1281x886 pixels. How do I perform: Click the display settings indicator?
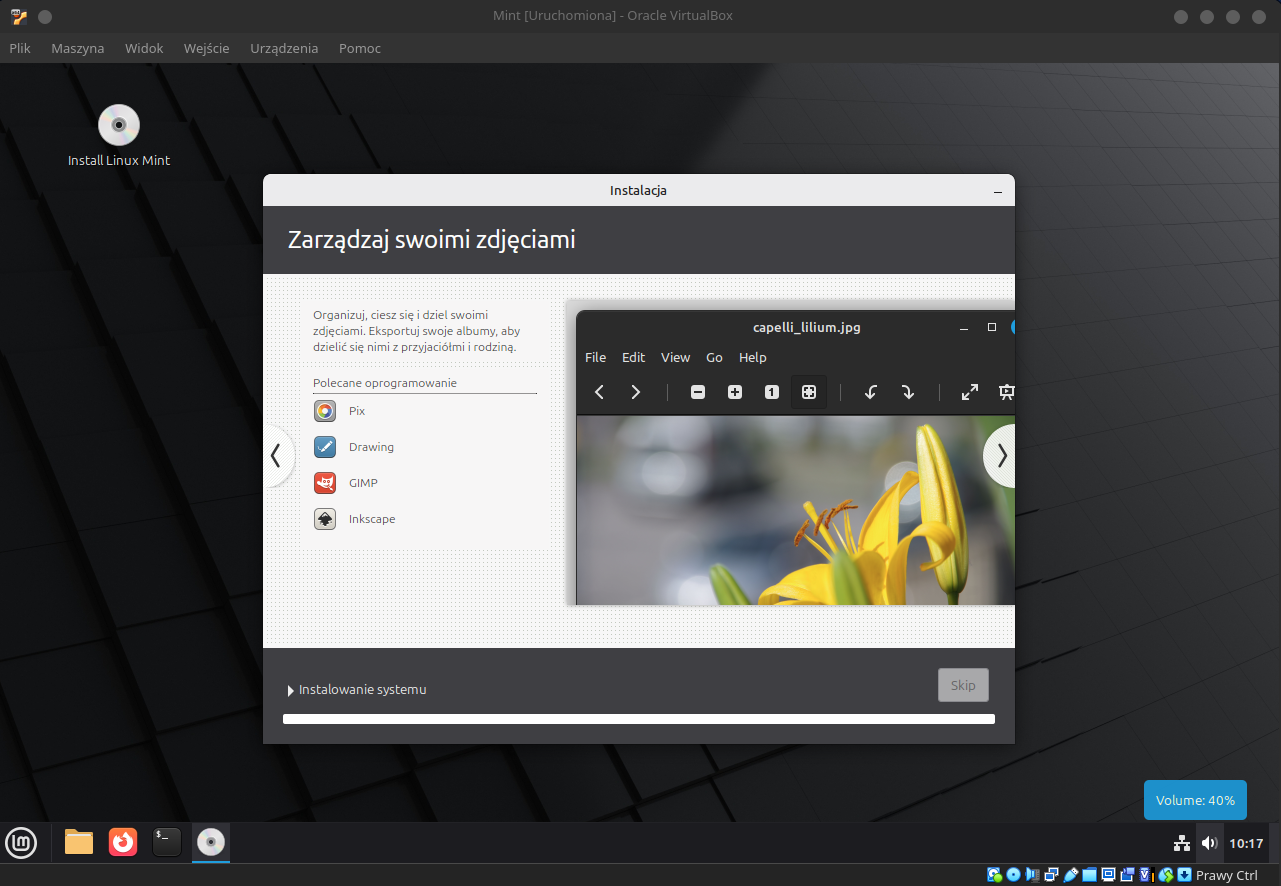pyautogui.click(x=1108, y=875)
